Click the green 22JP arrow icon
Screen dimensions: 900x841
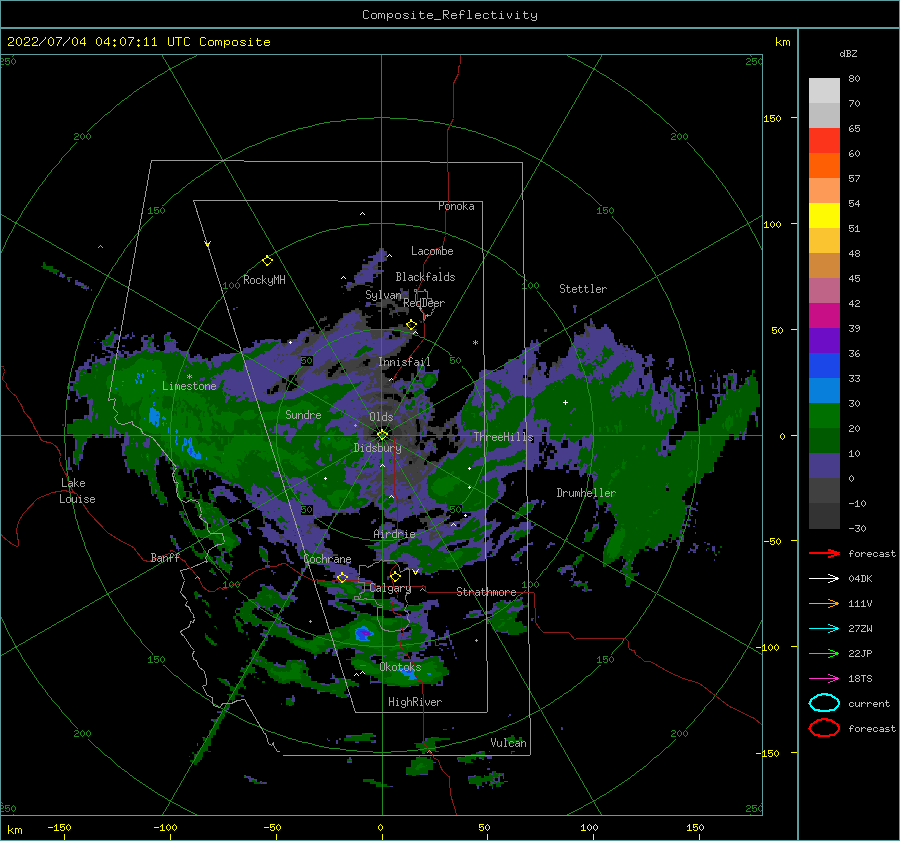pos(824,653)
